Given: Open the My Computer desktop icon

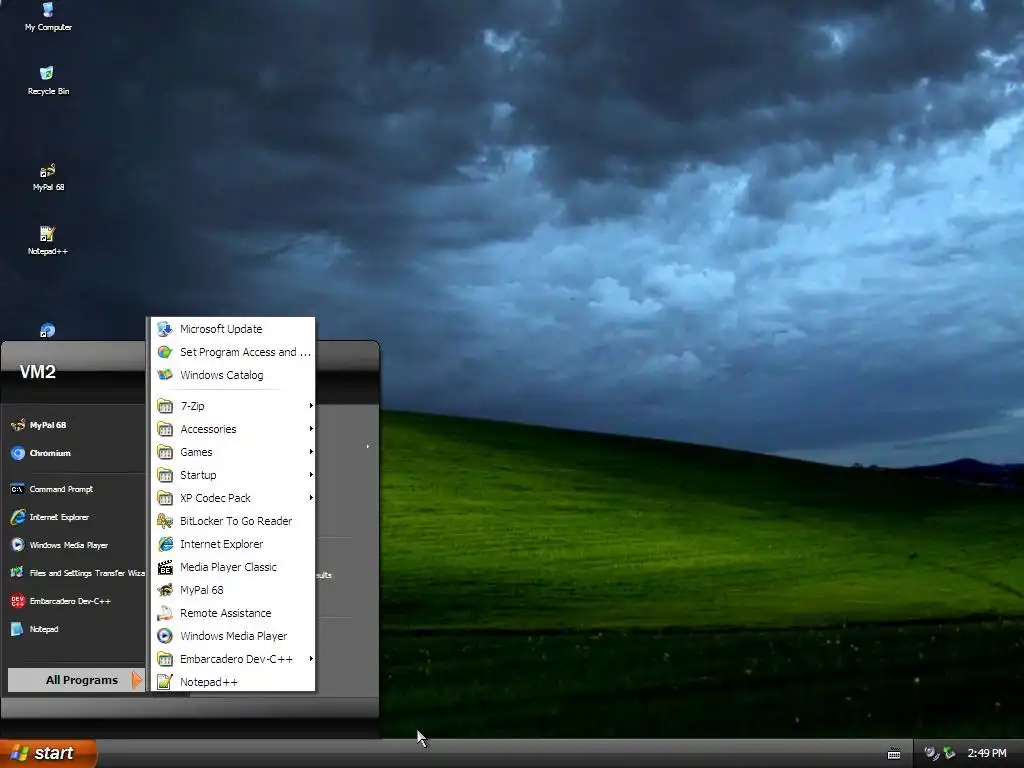Looking at the screenshot, I should [48, 16].
